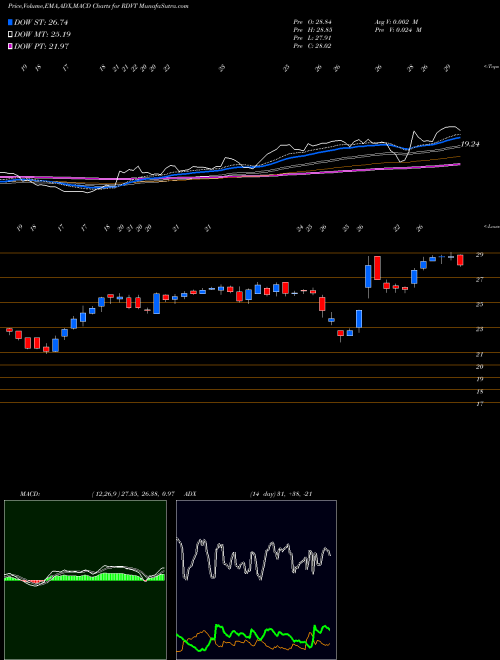Image resolution: width=500 pixels, height=660 pixels.
Task: Click the Pre C: 28.02 value
Action: pyautogui.click(x=312, y=46)
